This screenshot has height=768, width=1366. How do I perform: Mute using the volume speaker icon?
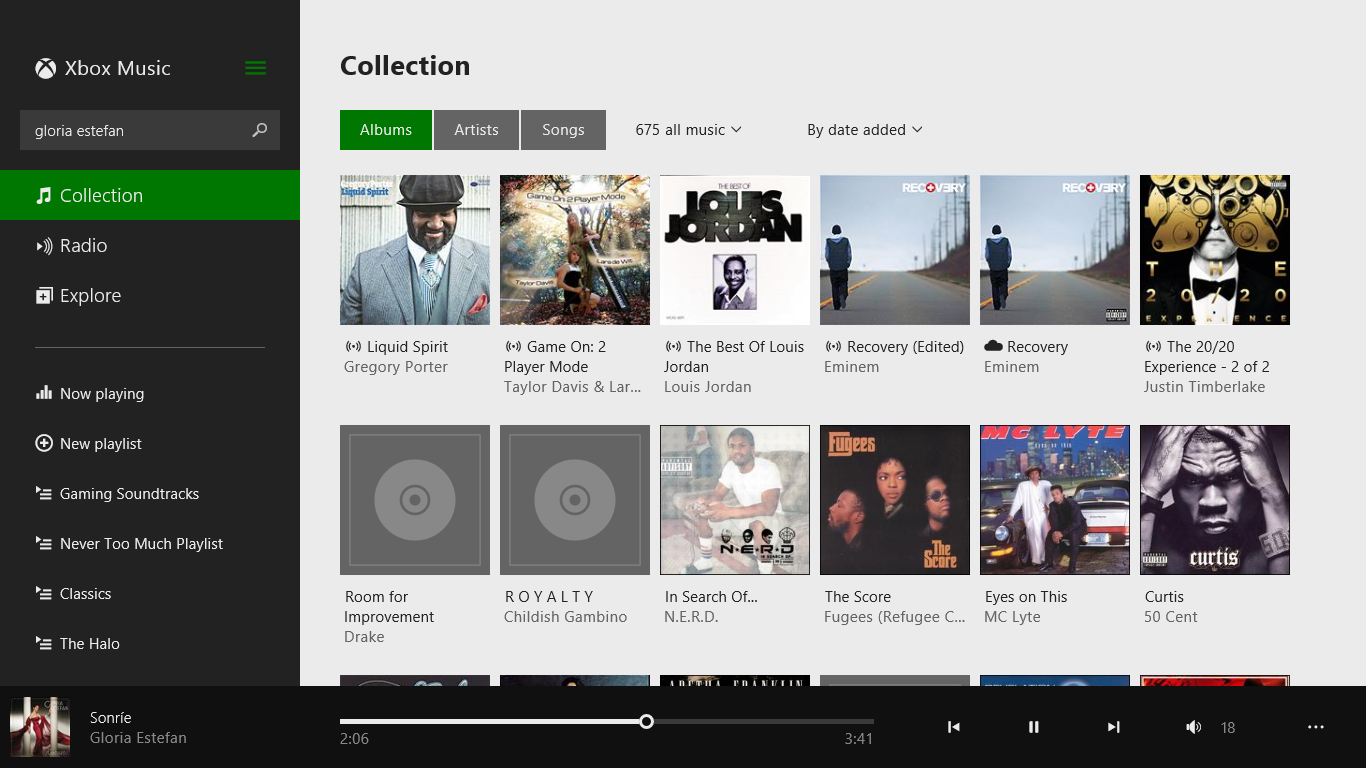point(1193,727)
